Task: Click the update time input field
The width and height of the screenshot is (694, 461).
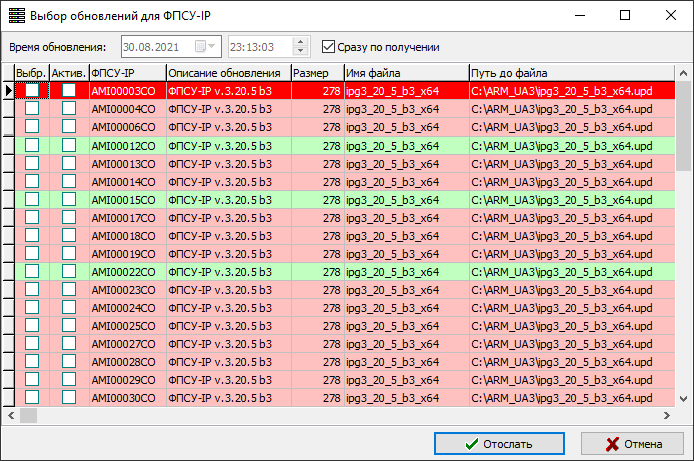Action: 258,47
